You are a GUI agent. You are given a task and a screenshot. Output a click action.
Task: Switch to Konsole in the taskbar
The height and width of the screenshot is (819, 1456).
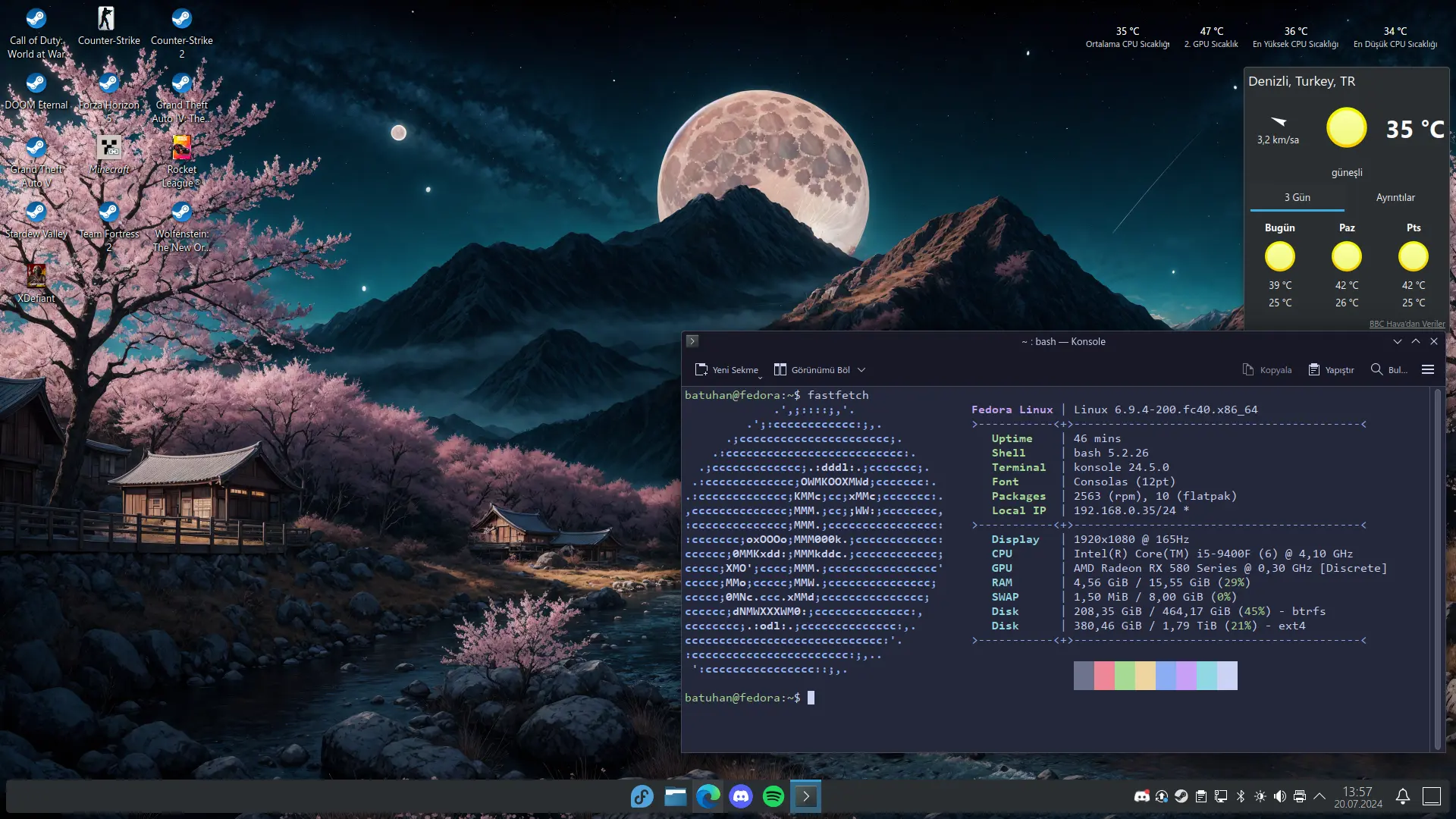(806, 796)
